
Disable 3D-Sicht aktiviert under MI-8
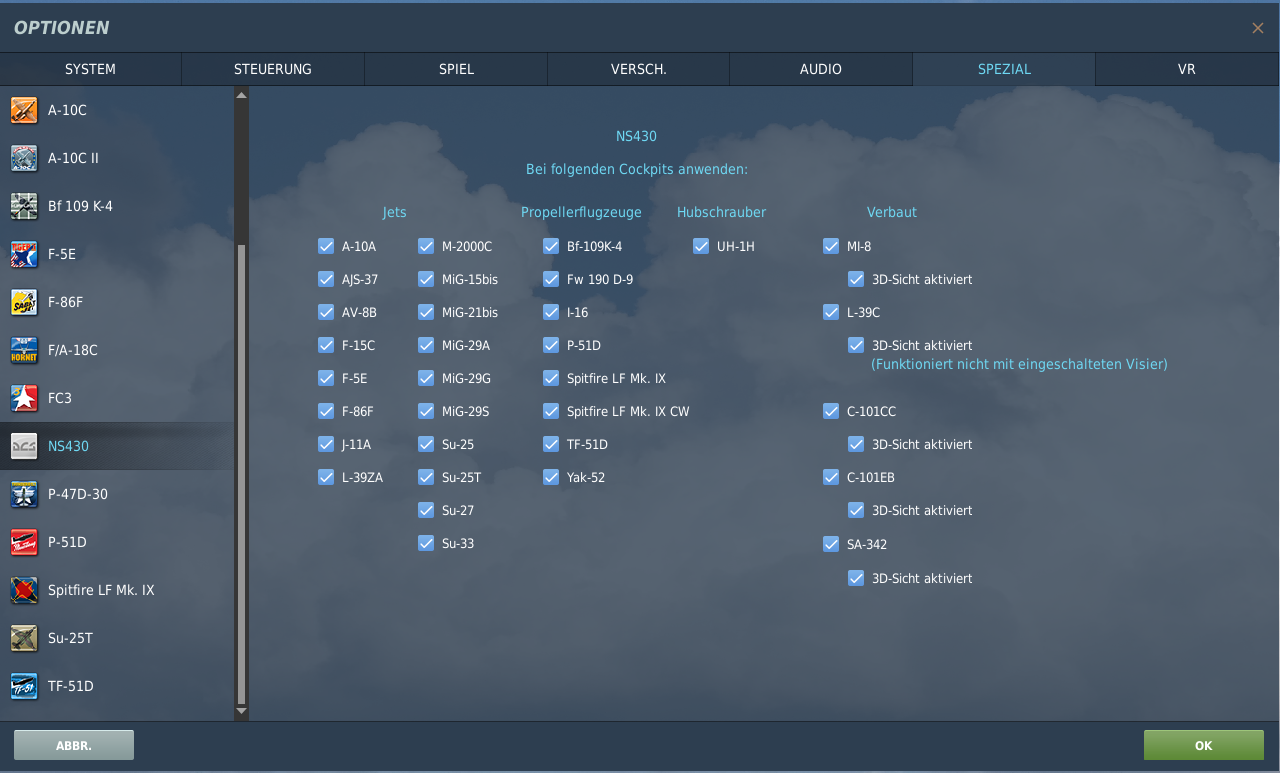coord(856,279)
